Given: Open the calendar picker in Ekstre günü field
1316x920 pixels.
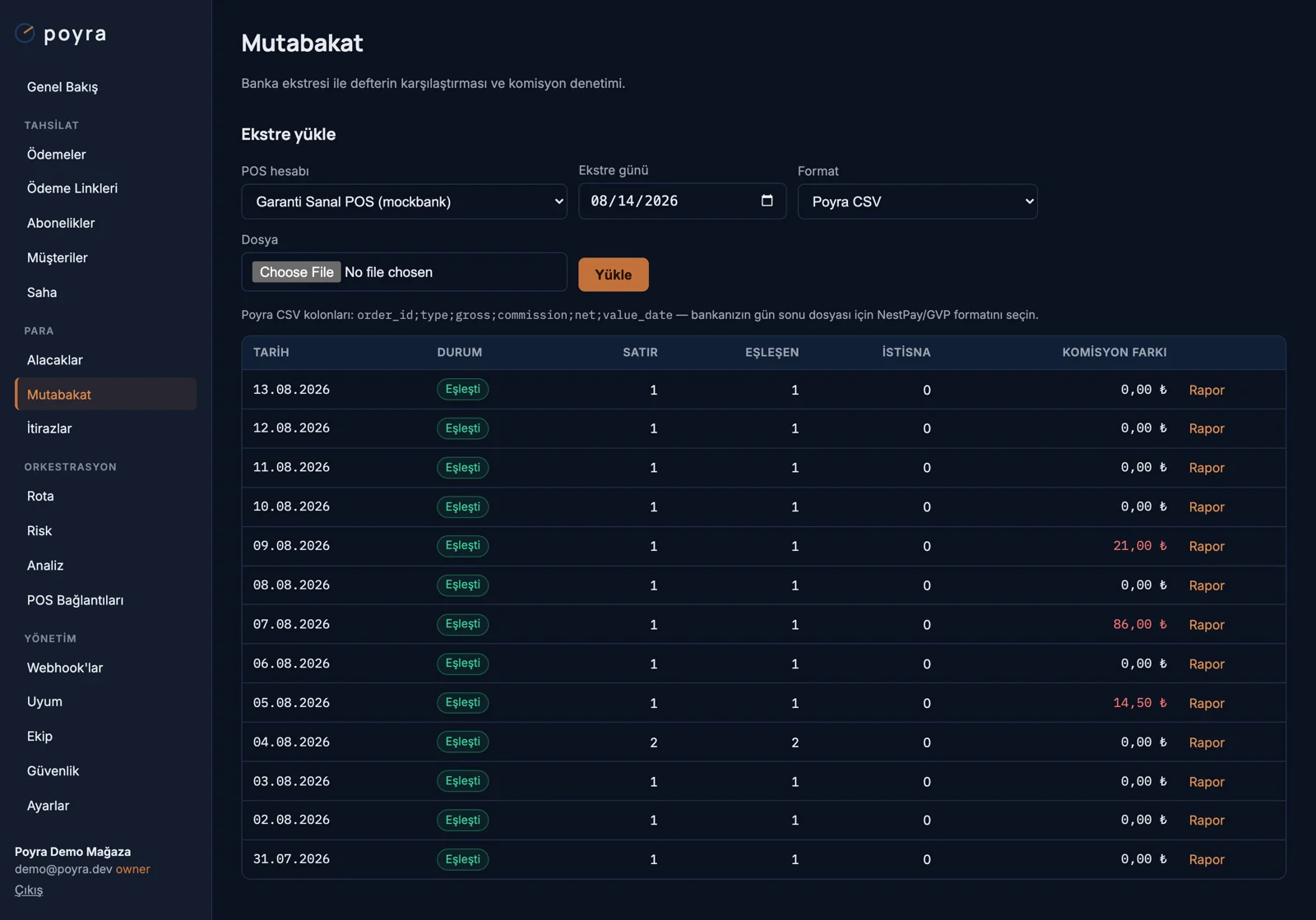Looking at the screenshot, I should (x=767, y=201).
